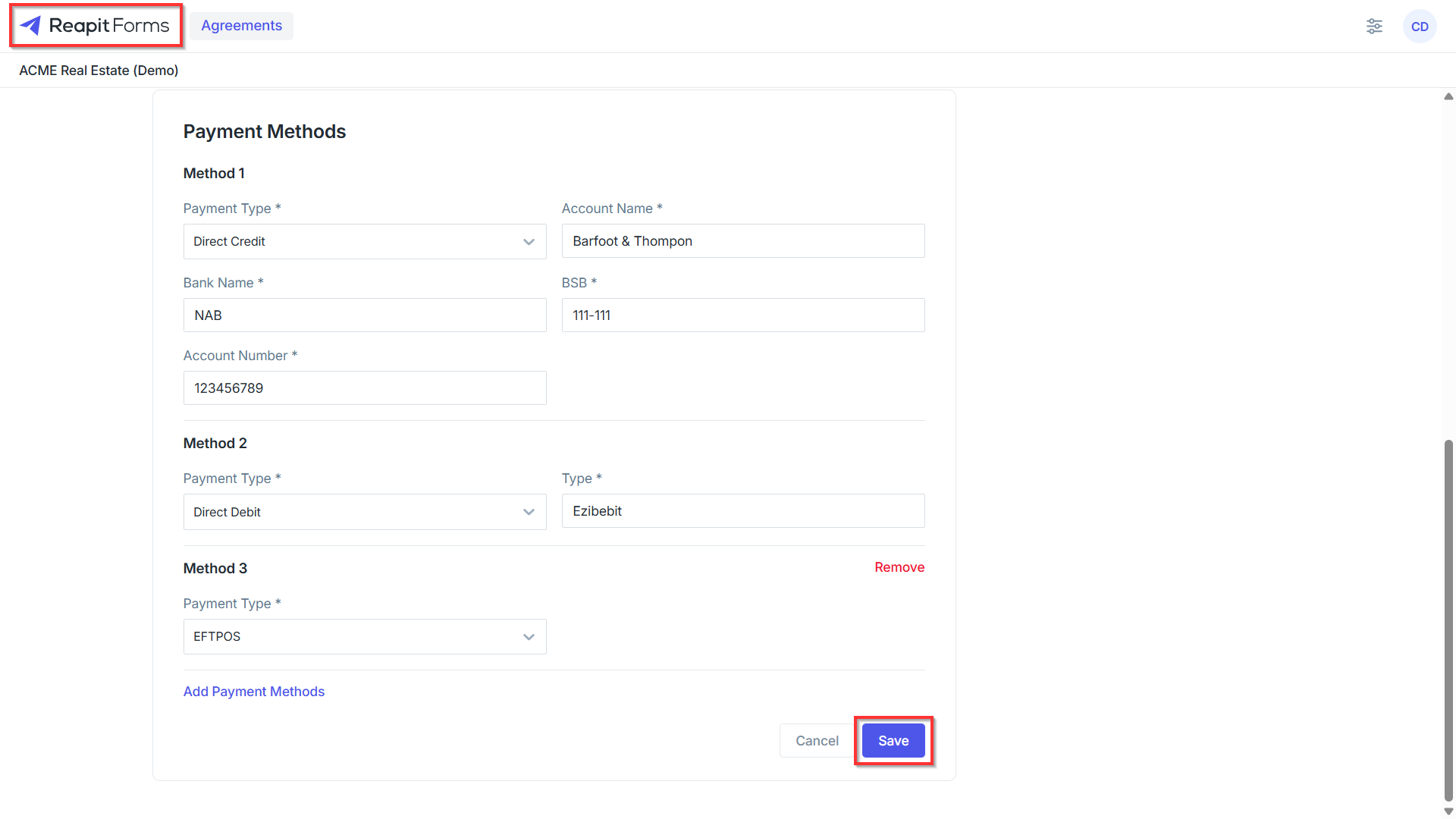Click the Reapit Forms logo

pos(95,26)
